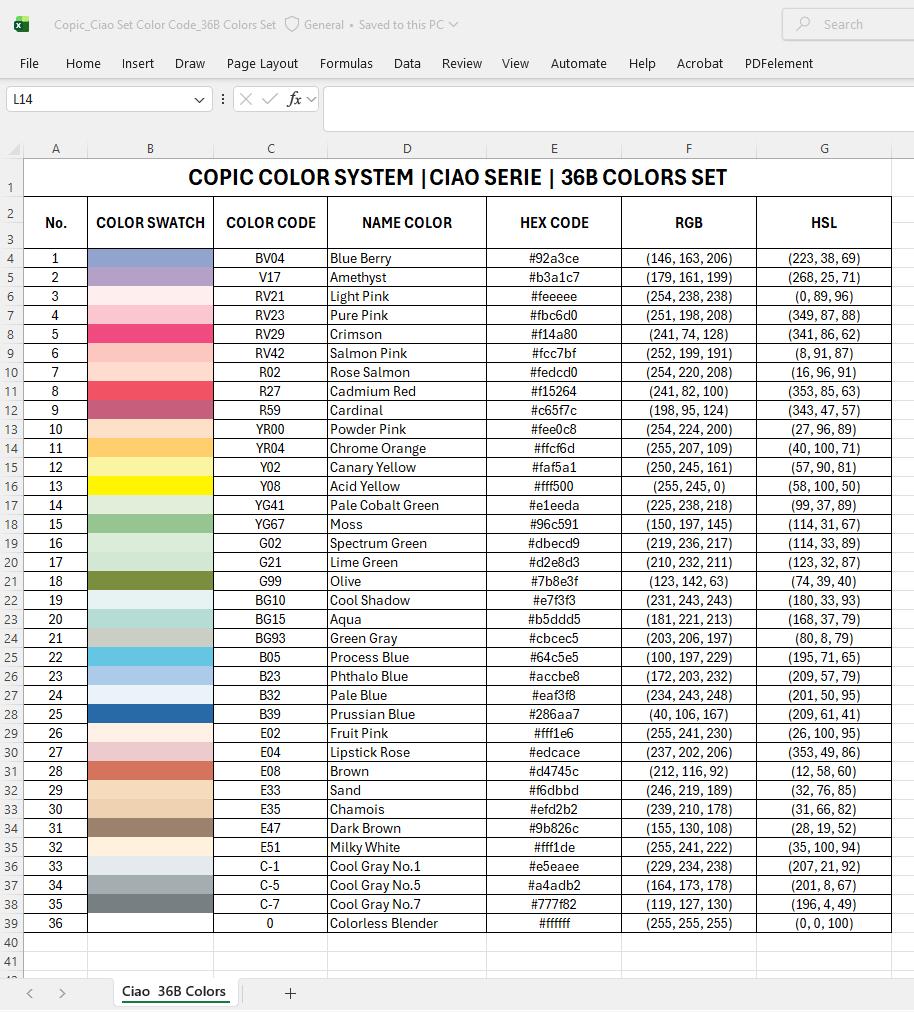Click the Crimson RV29 color swatch
The image size is (914, 1012).
(150, 334)
